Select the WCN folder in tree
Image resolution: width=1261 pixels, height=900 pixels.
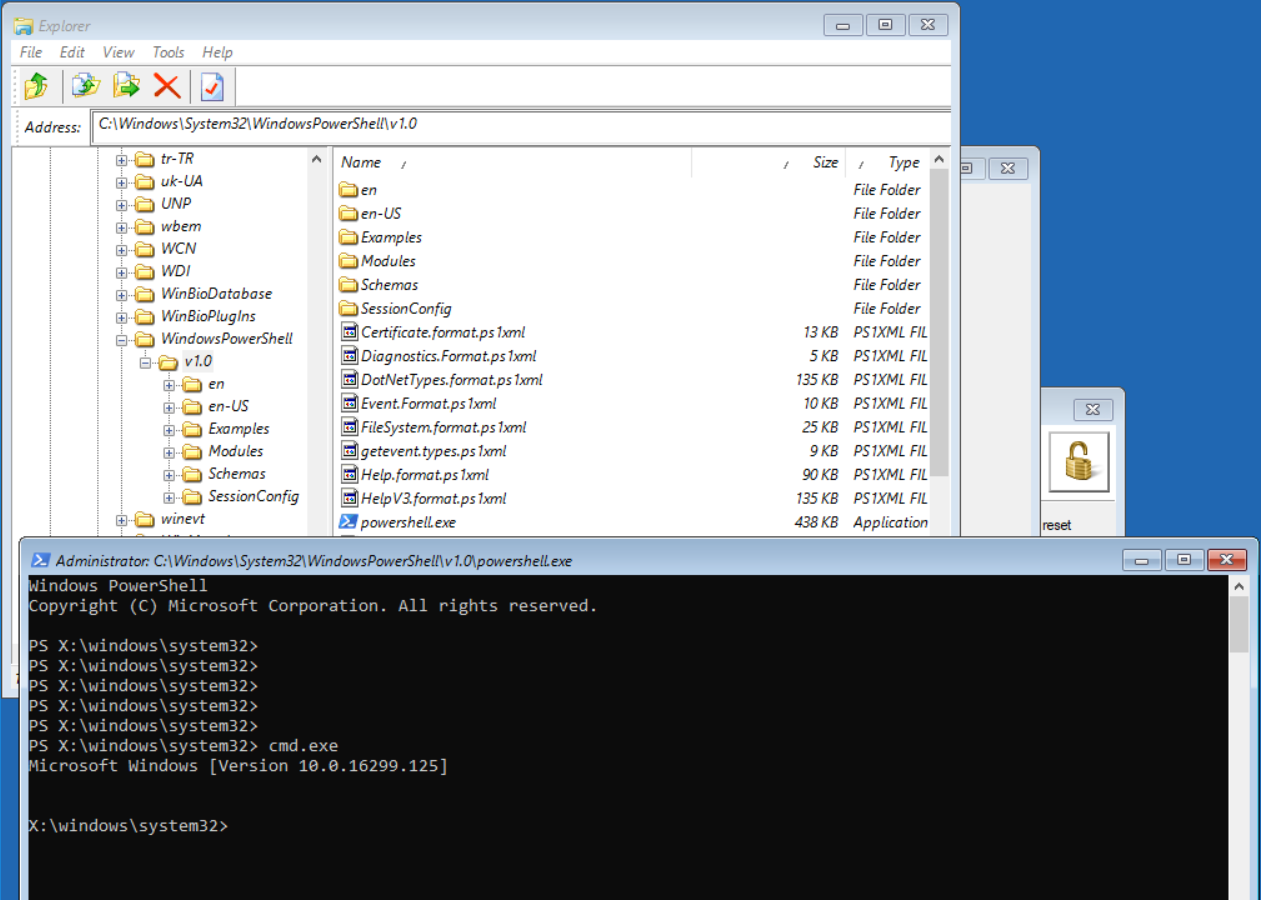click(178, 249)
